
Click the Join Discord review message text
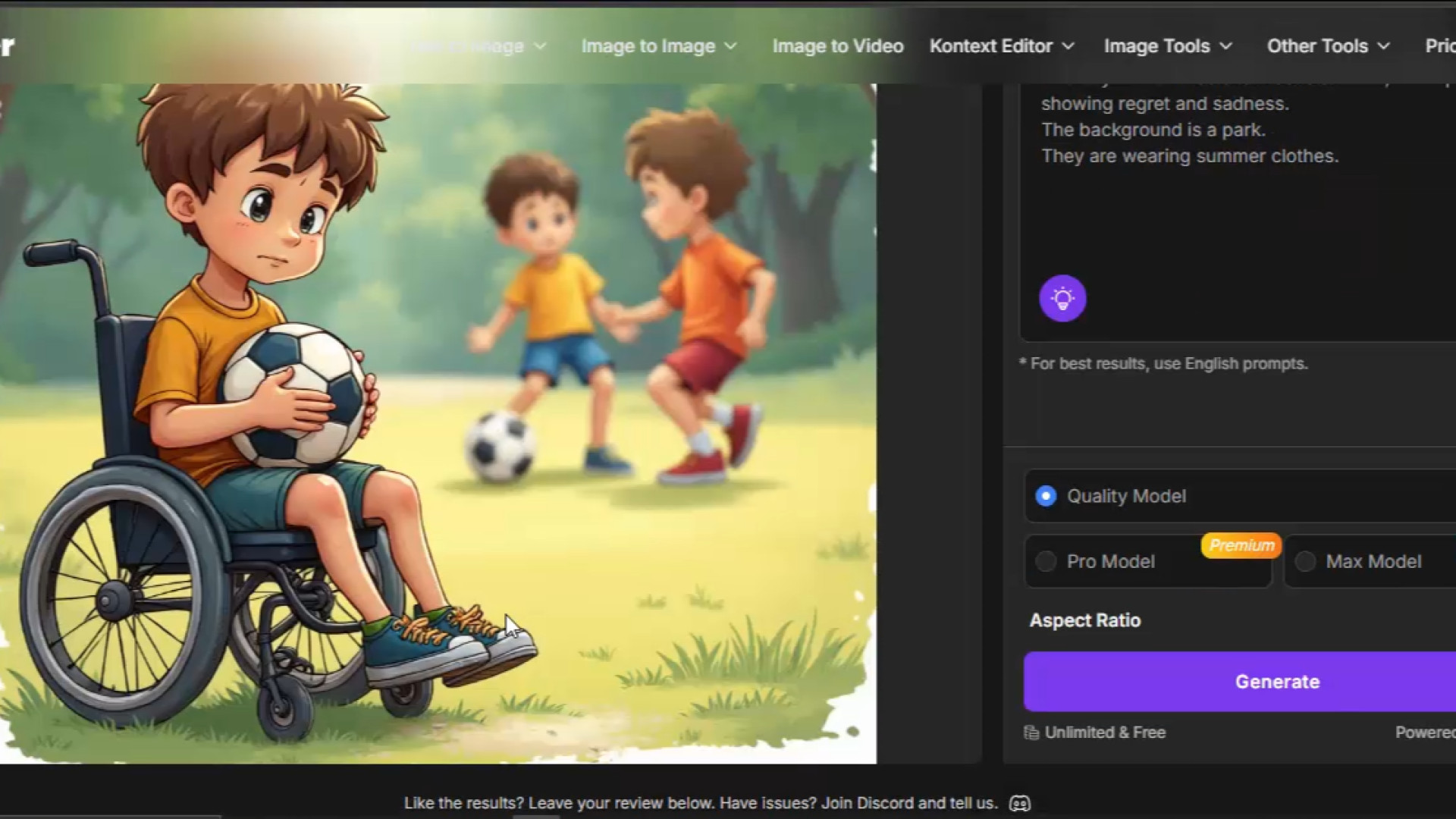699,803
